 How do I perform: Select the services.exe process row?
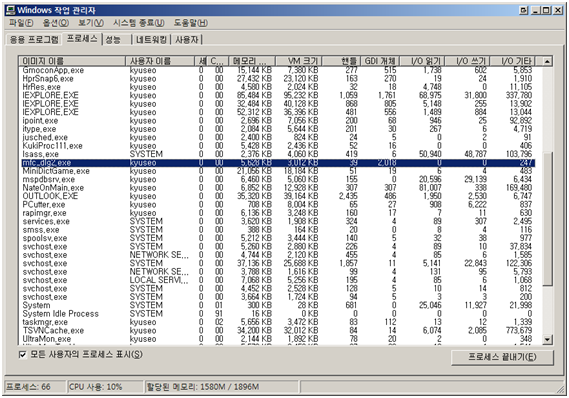(x=277, y=221)
